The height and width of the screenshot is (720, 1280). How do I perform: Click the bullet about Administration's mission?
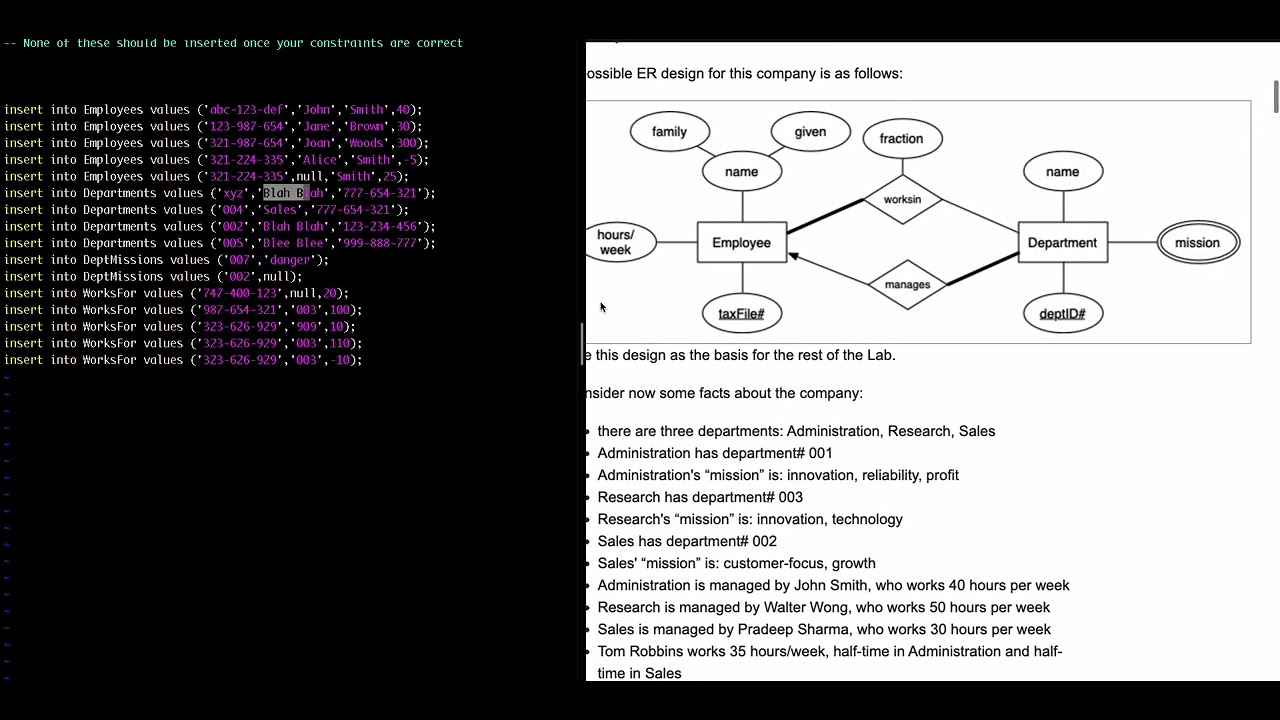[778, 475]
